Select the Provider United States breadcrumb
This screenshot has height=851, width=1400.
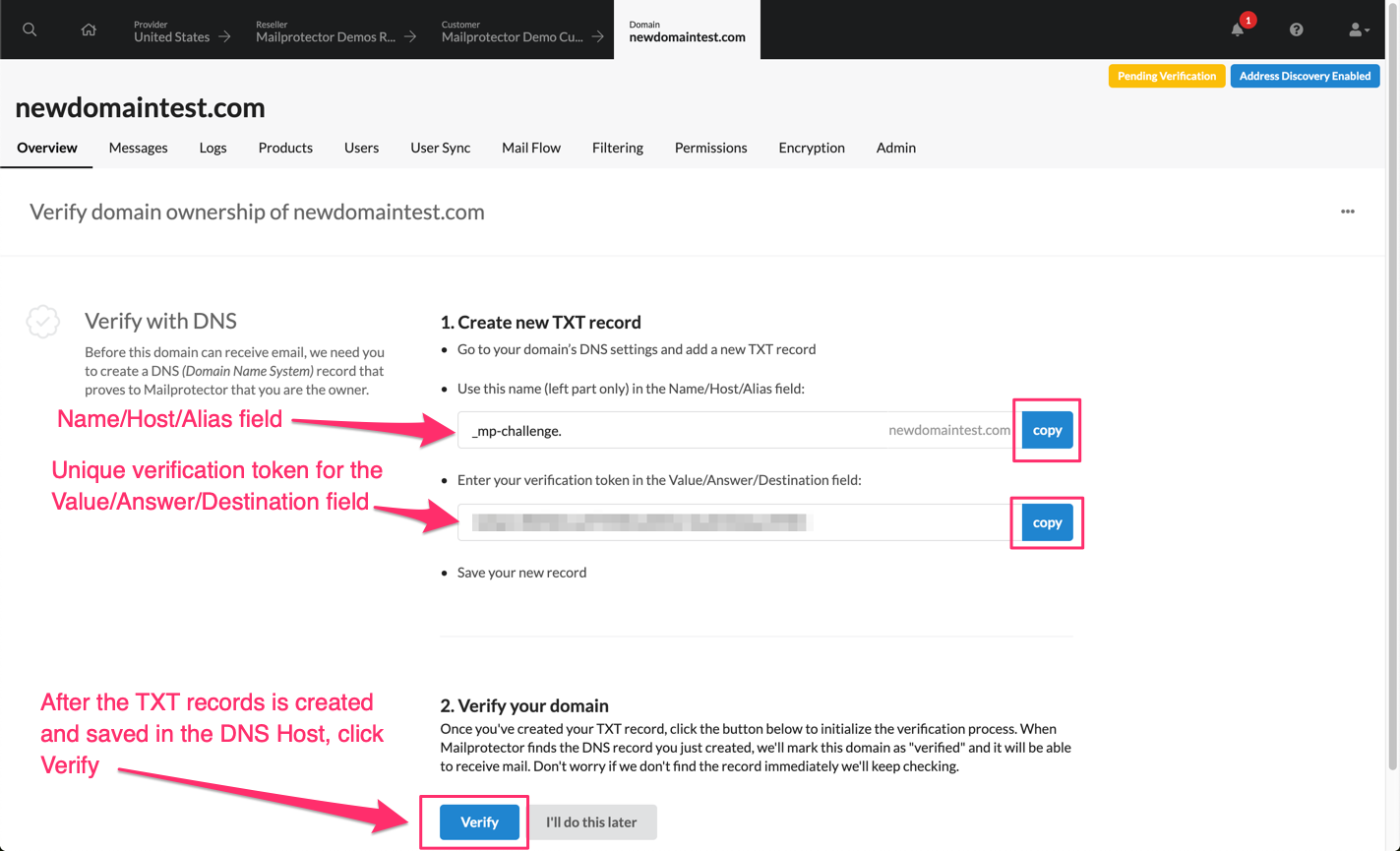[182, 30]
